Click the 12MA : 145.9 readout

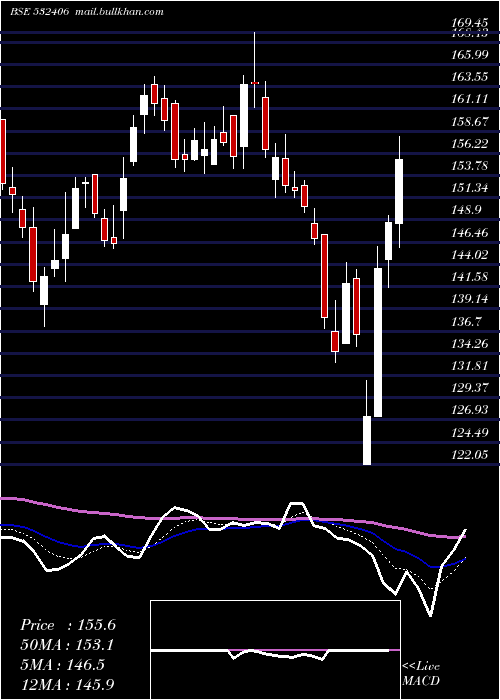pos(67,684)
